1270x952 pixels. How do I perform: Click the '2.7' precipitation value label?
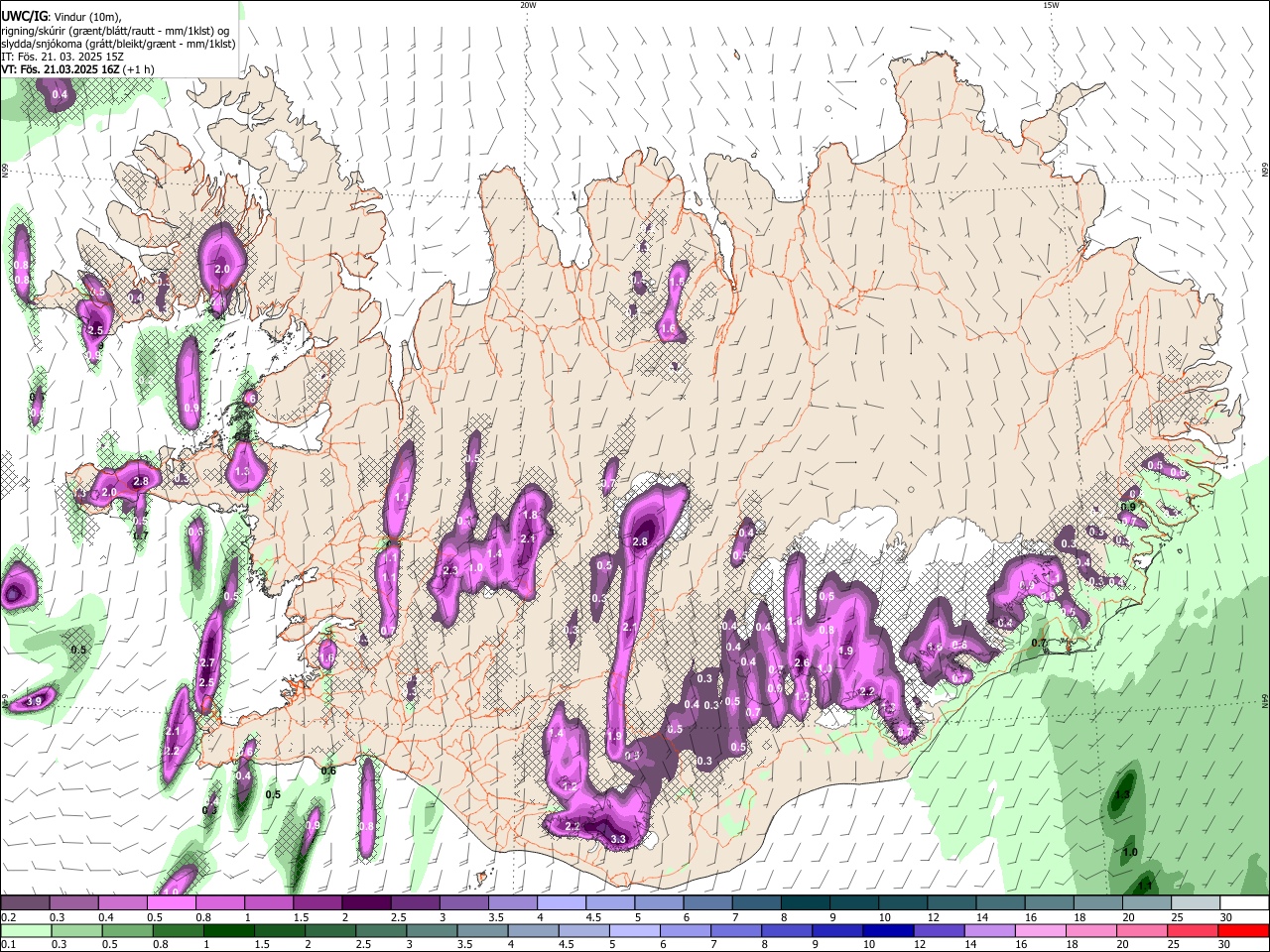pos(207,662)
